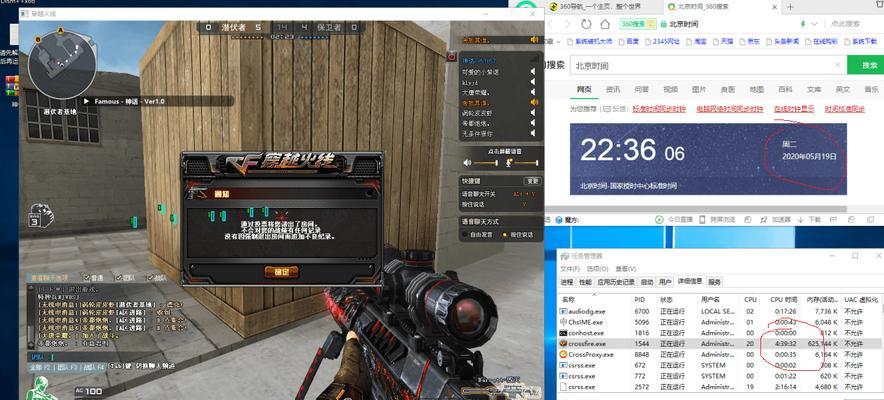The width and height of the screenshot is (884, 400).
Task: Switch to the 地图 search category
Action: [757, 89]
